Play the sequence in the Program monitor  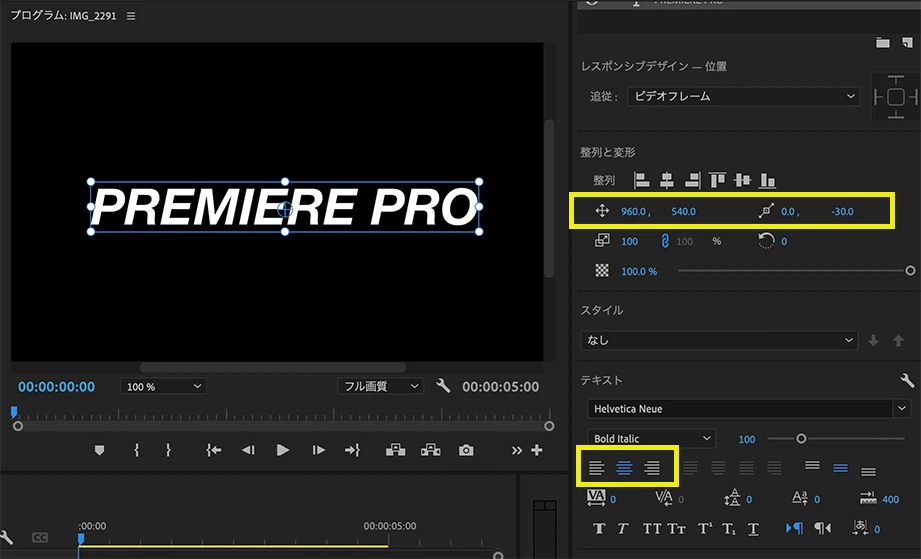[283, 450]
